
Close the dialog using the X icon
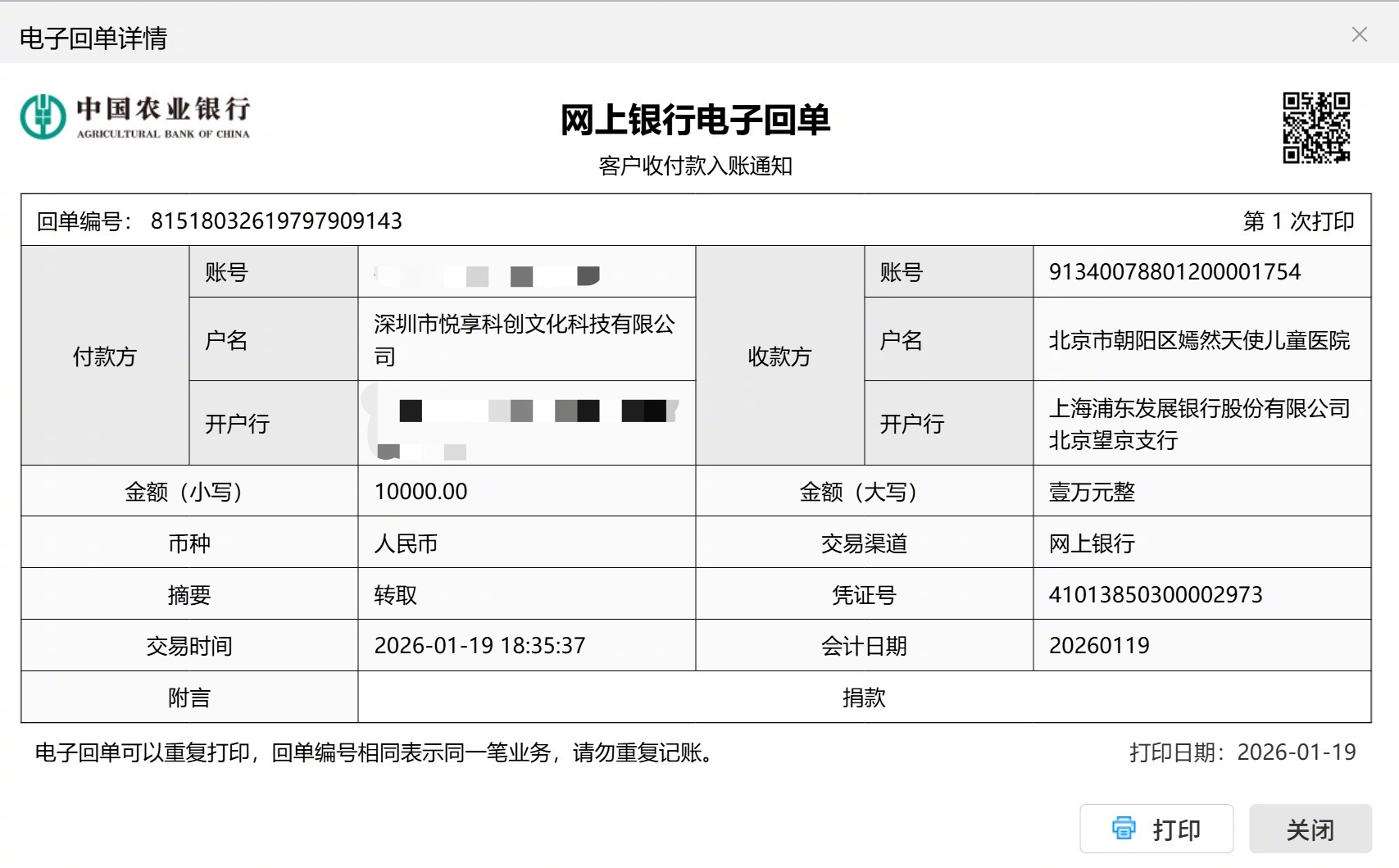point(1360,35)
